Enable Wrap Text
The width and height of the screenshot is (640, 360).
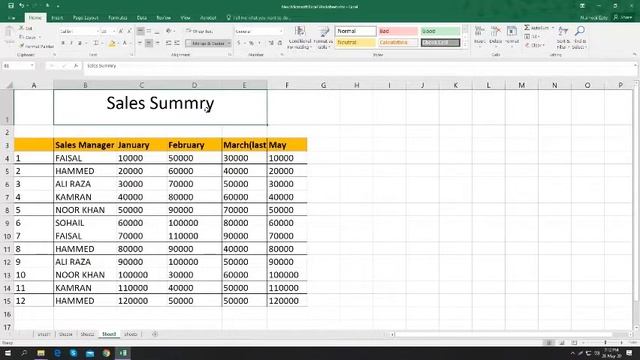coord(200,31)
